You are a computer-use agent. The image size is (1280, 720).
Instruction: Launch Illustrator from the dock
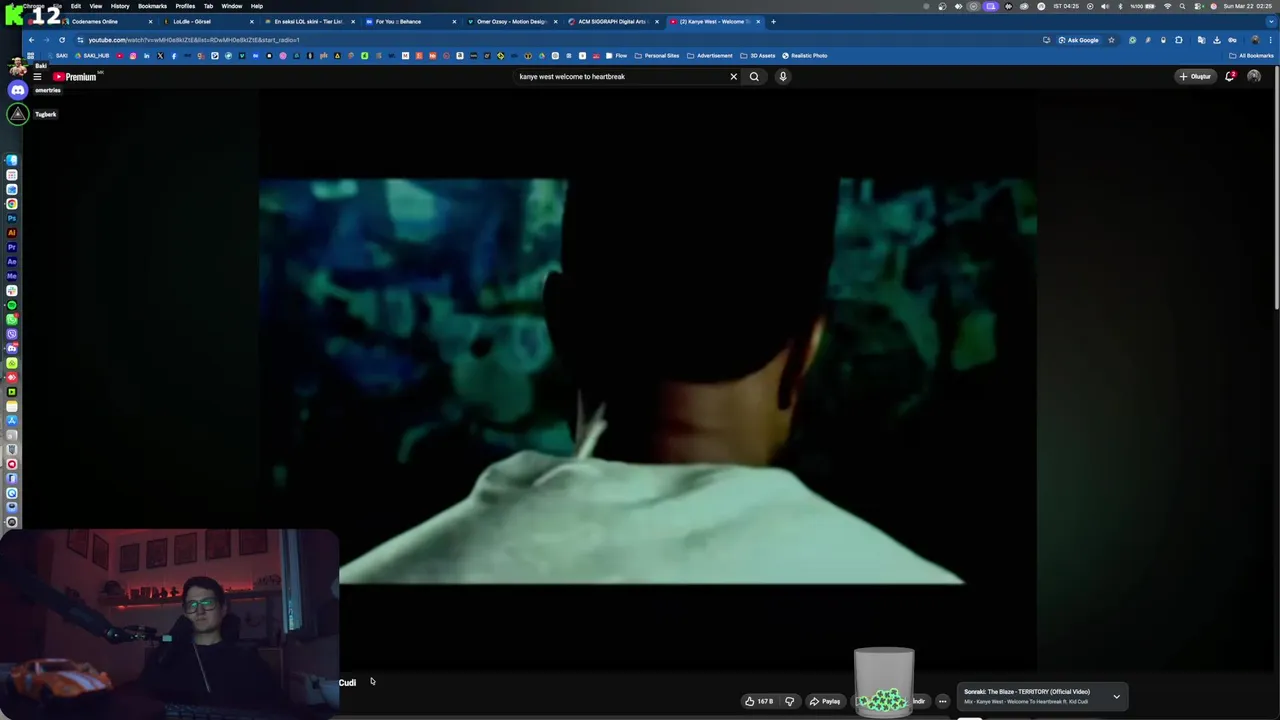(x=12, y=232)
